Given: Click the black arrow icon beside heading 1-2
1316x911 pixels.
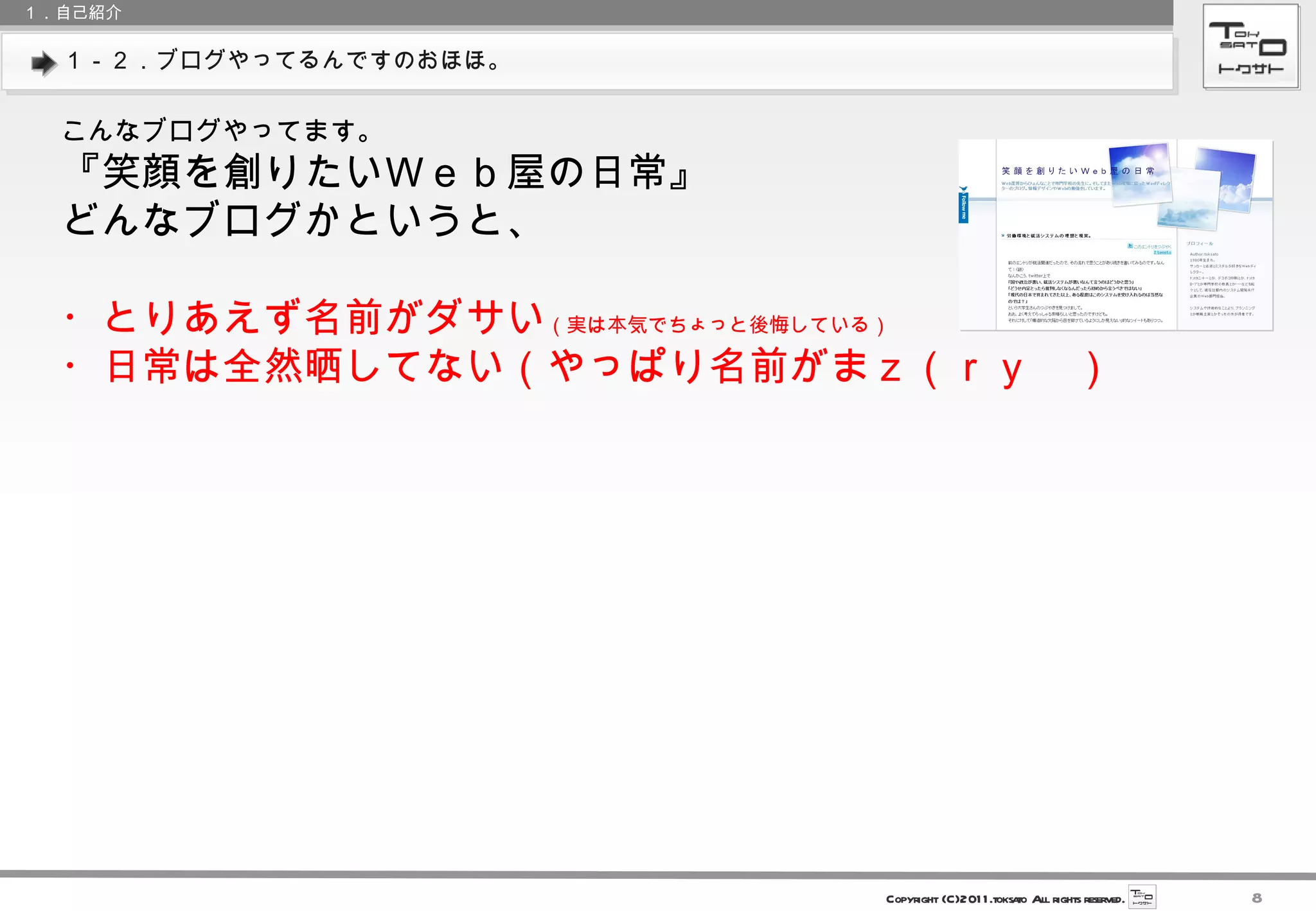Looking at the screenshot, I should click(44, 63).
